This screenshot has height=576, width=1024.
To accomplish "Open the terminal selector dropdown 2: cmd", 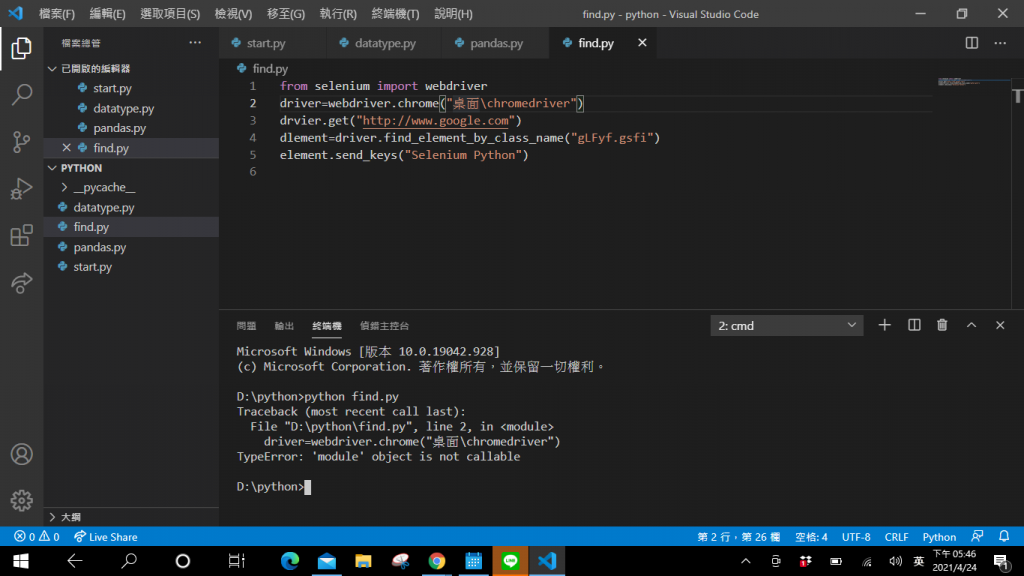I will [x=787, y=325].
